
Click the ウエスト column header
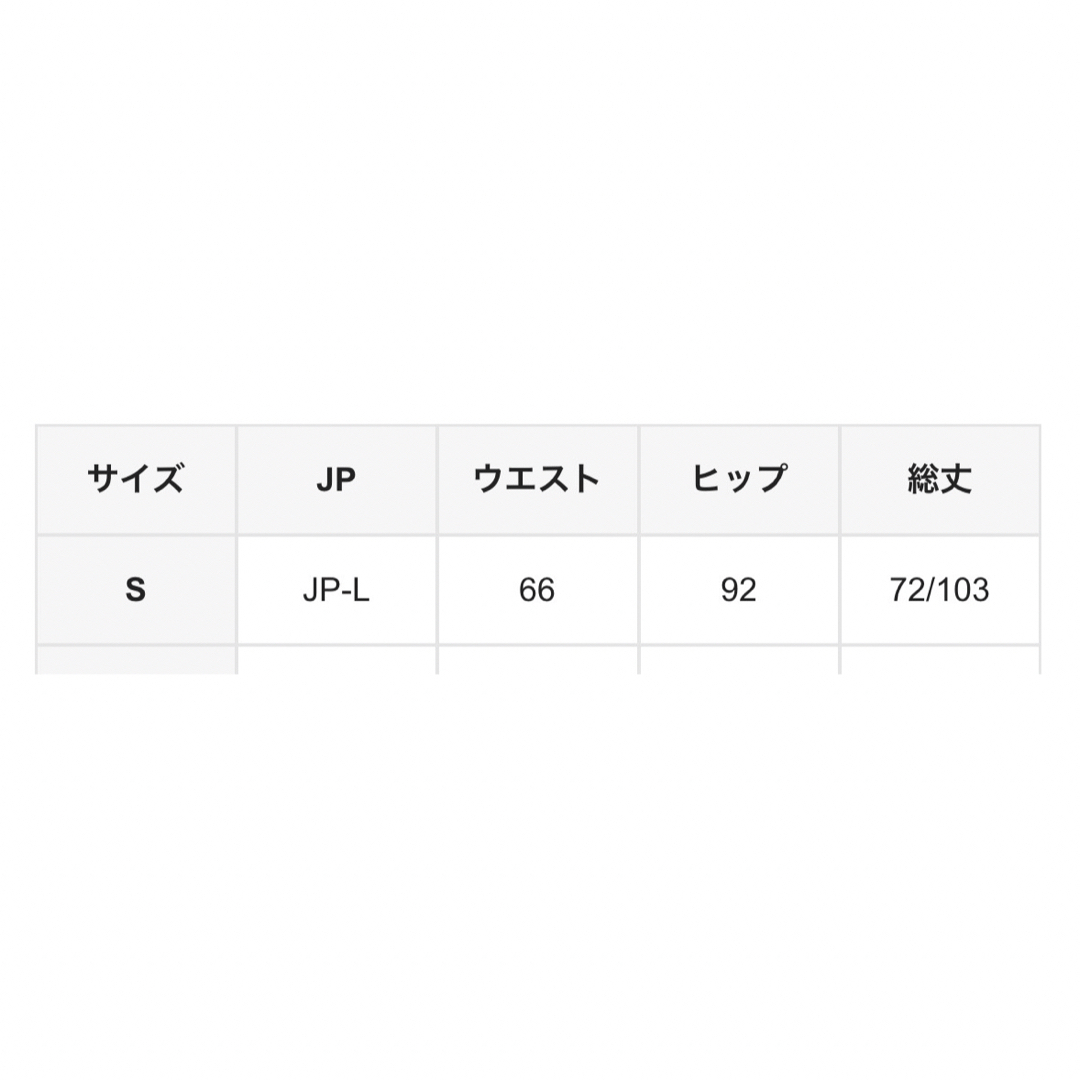coord(538,479)
